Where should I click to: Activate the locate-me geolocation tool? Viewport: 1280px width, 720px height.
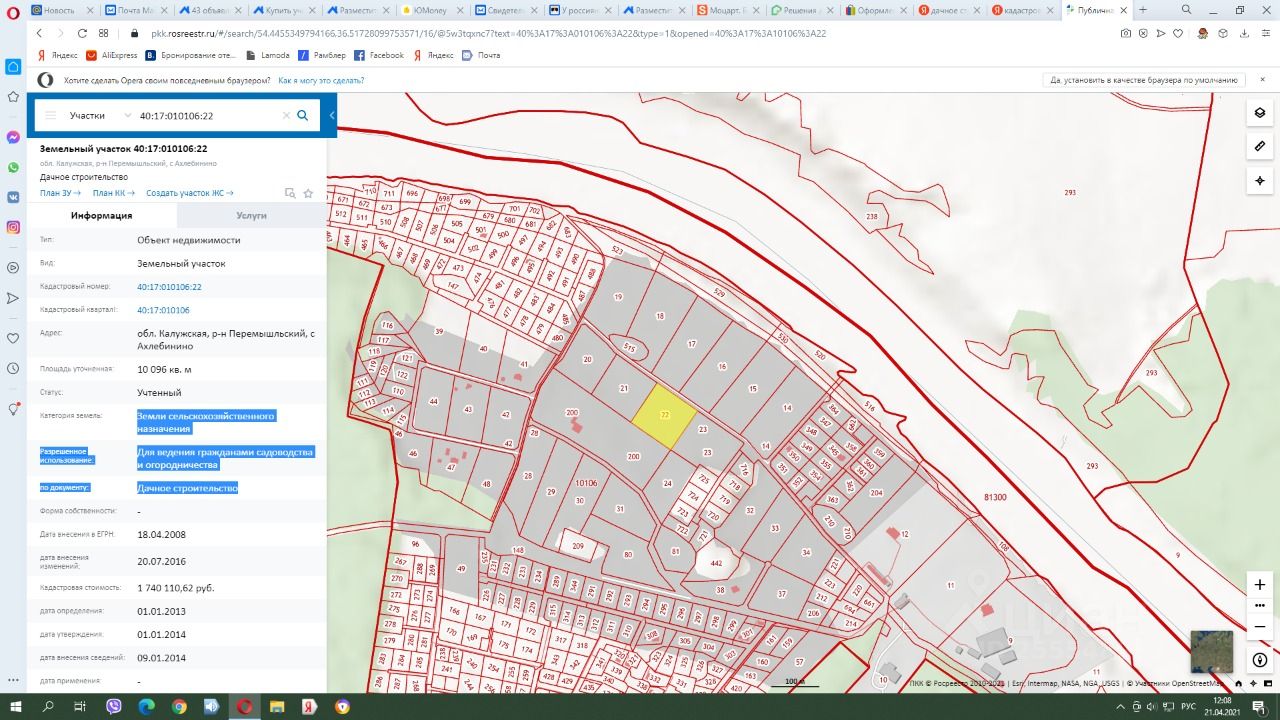click(1259, 181)
